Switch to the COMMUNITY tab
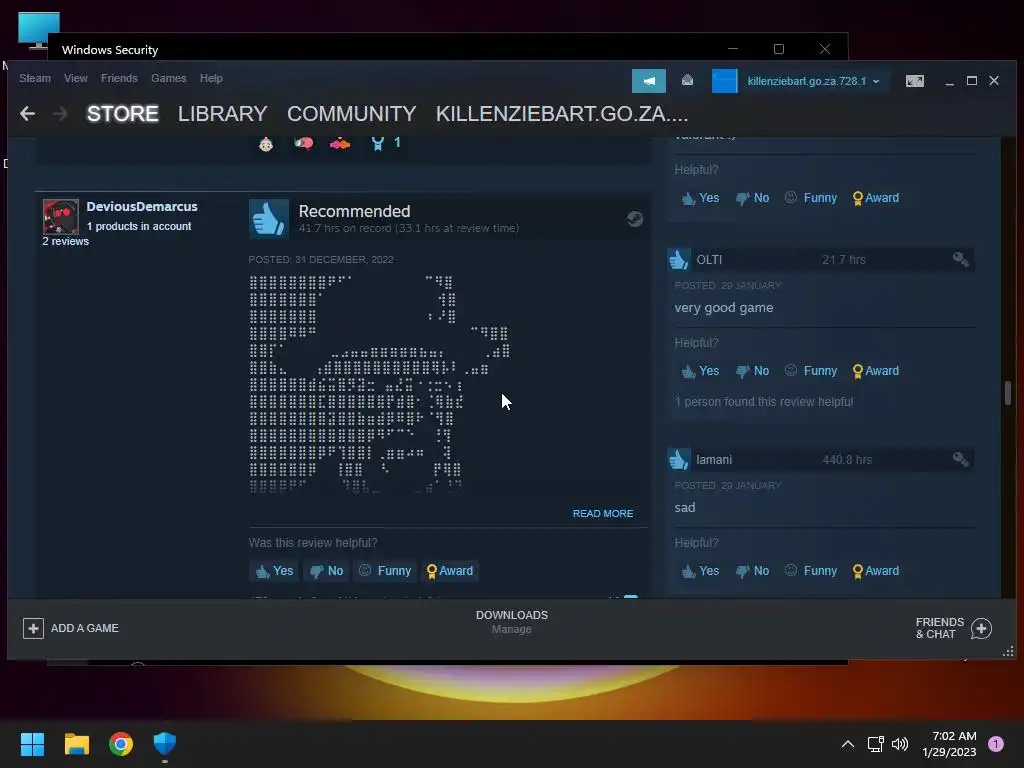1024x768 pixels. [351, 114]
